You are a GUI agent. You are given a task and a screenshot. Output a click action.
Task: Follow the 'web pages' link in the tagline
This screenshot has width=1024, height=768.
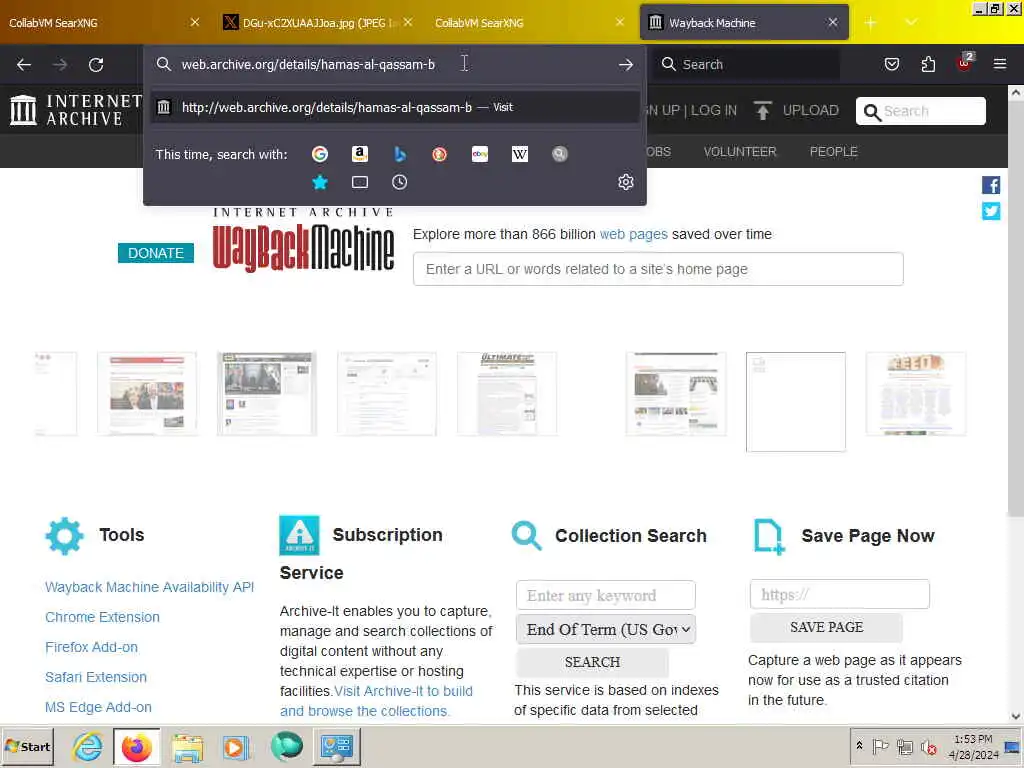coord(633,234)
